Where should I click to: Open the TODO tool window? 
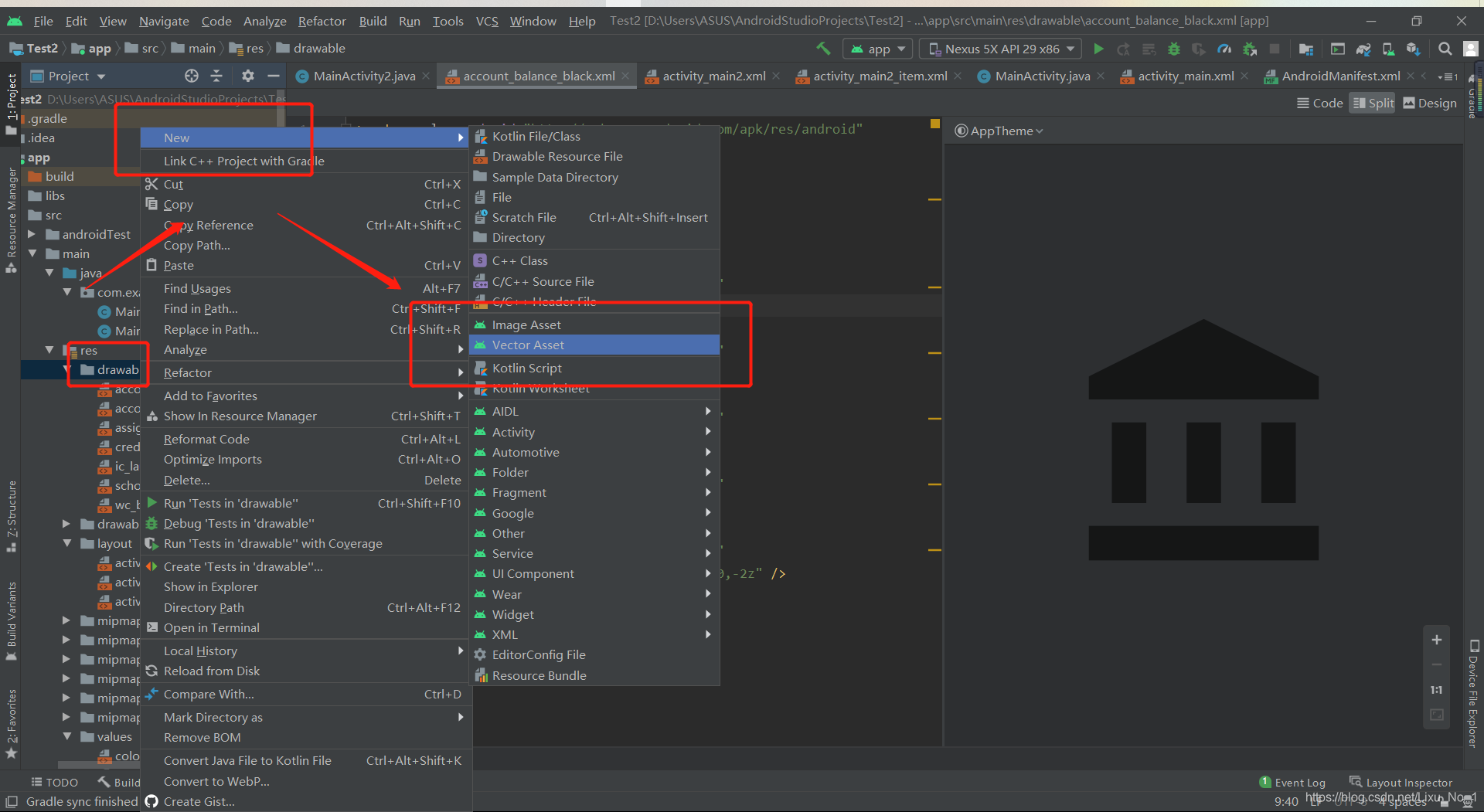point(54,783)
